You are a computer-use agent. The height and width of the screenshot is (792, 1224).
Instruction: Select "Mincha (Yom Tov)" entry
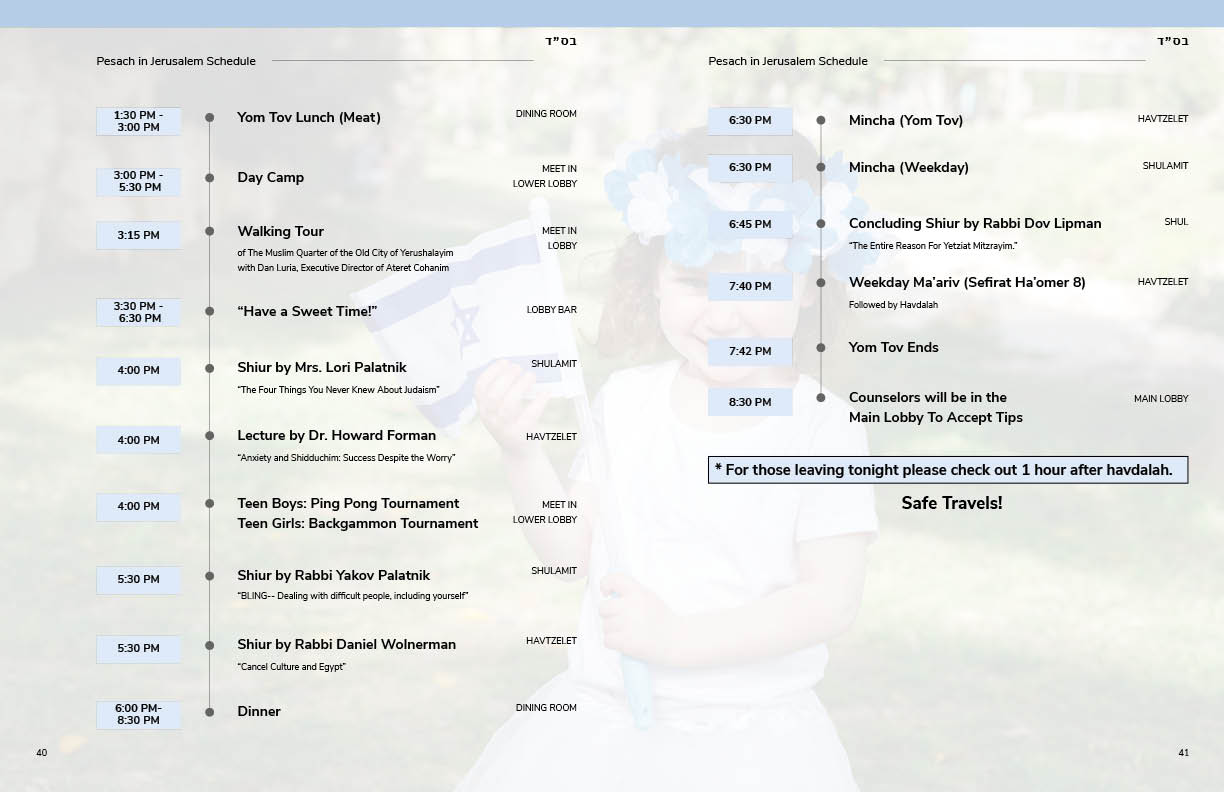click(x=906, y=120)
